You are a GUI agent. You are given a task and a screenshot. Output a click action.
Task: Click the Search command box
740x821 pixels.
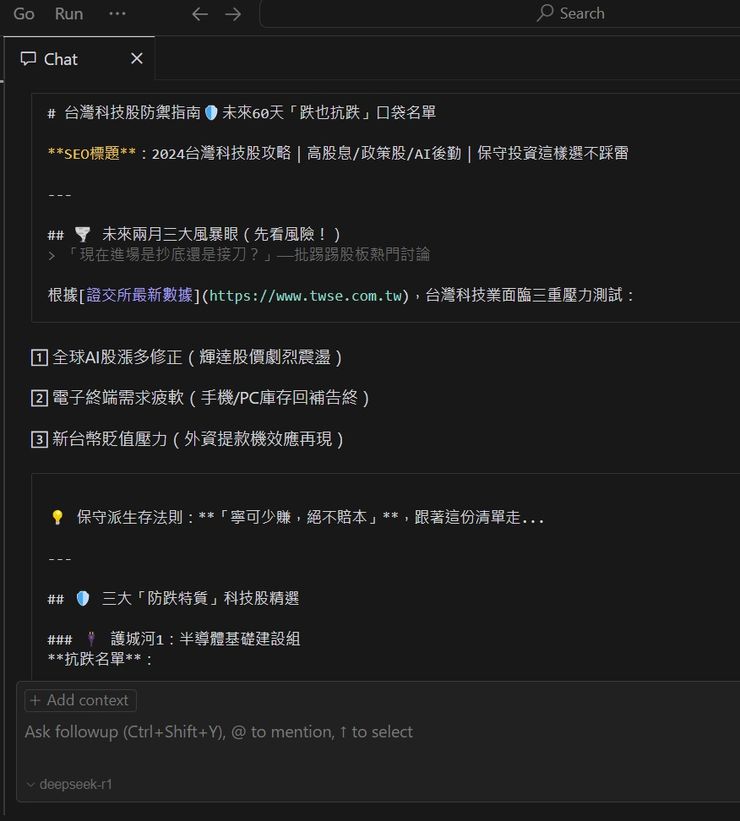point(500,14)
